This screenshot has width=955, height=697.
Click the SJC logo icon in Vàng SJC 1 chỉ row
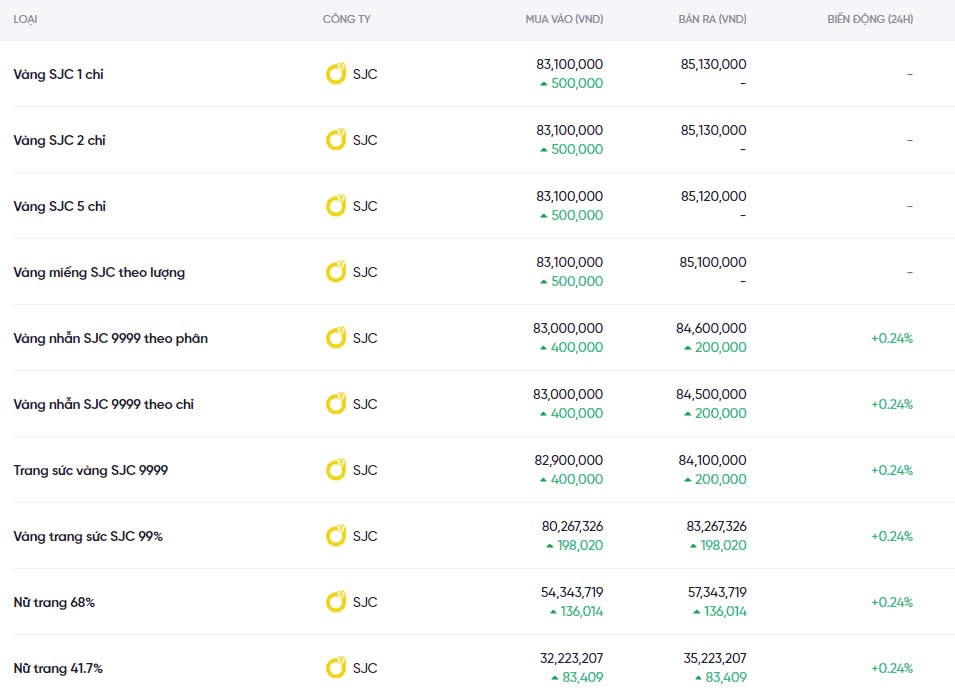pos(336,74)
